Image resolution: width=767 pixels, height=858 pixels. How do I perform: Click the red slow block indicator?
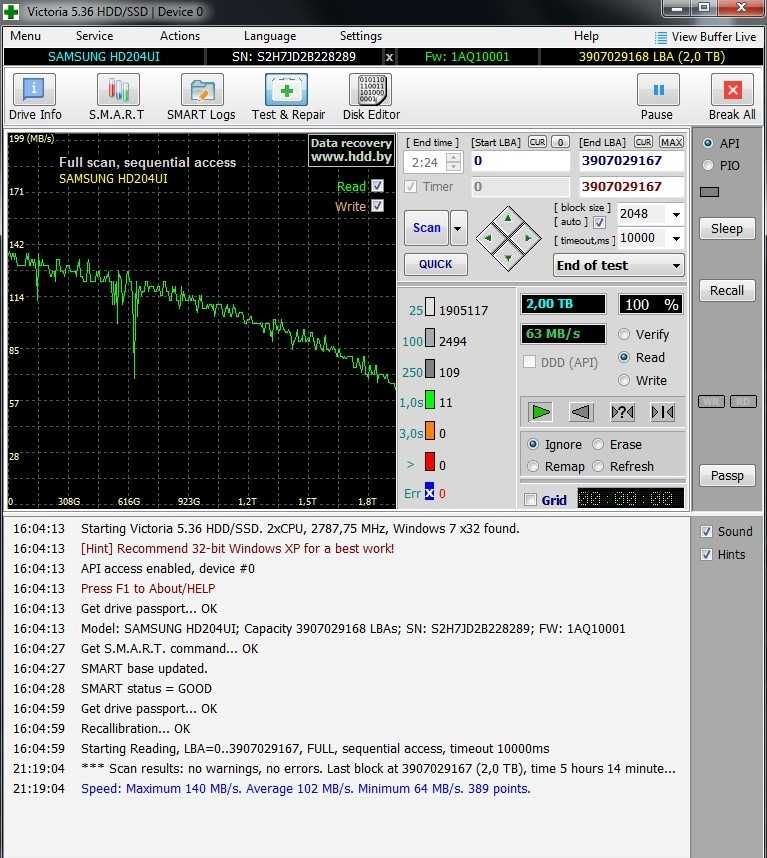(x=430, y=461)
